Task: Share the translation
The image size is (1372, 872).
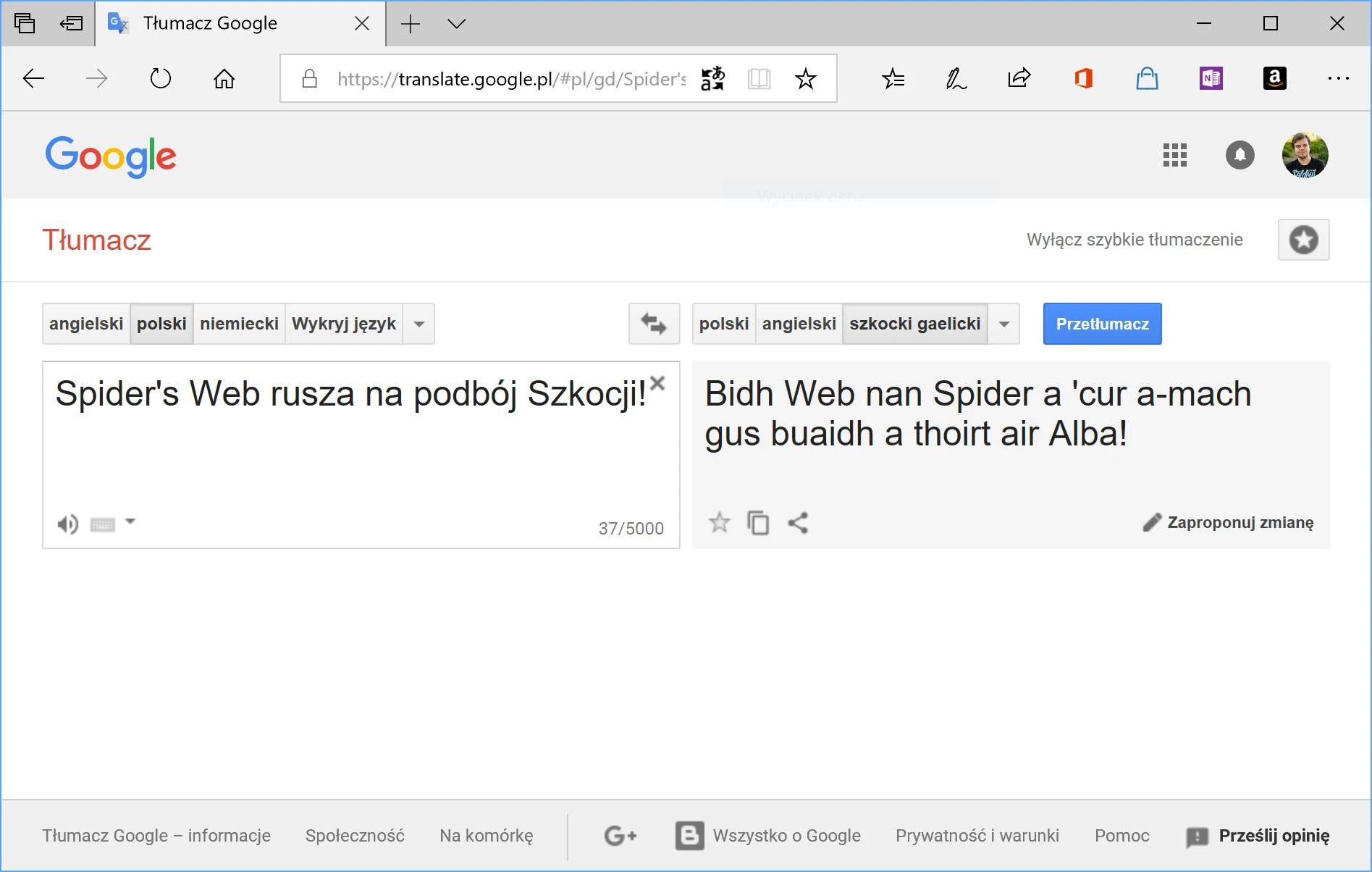Action: coord(798,522)
